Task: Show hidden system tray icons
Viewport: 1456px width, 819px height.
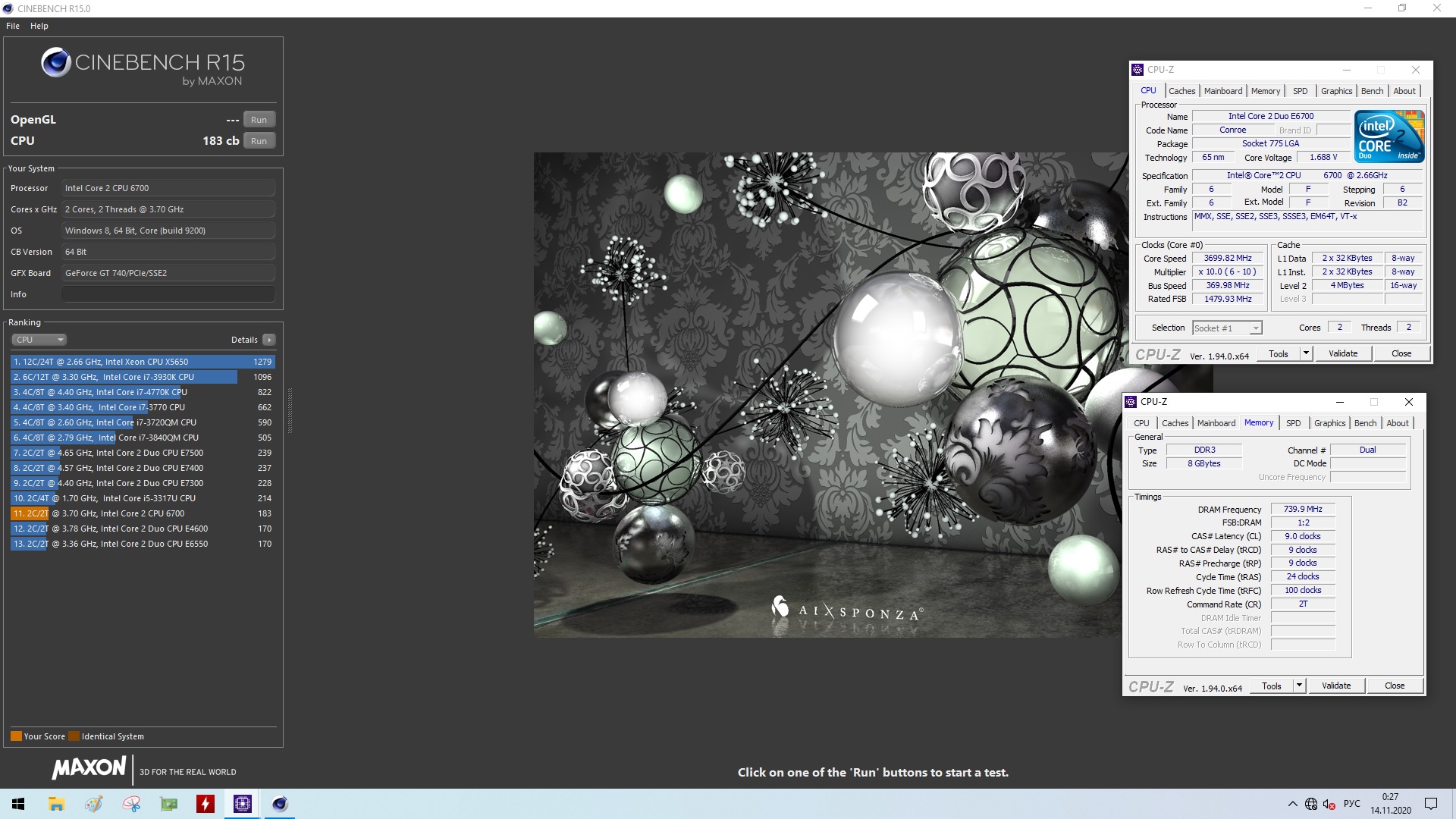Action: tap(1292, 804)
